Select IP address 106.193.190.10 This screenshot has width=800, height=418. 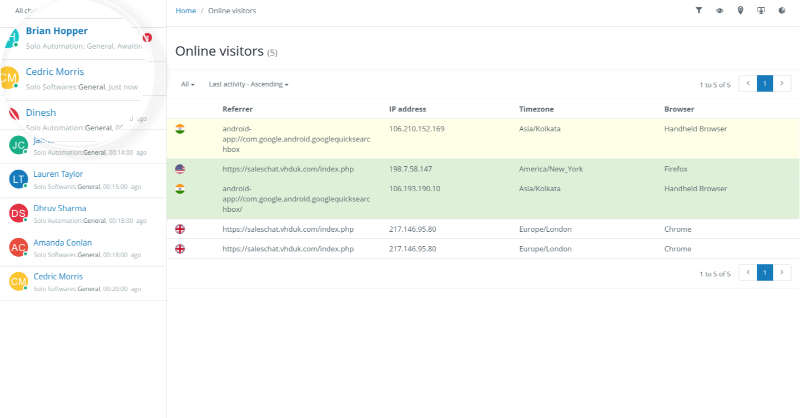click(414, 189)
